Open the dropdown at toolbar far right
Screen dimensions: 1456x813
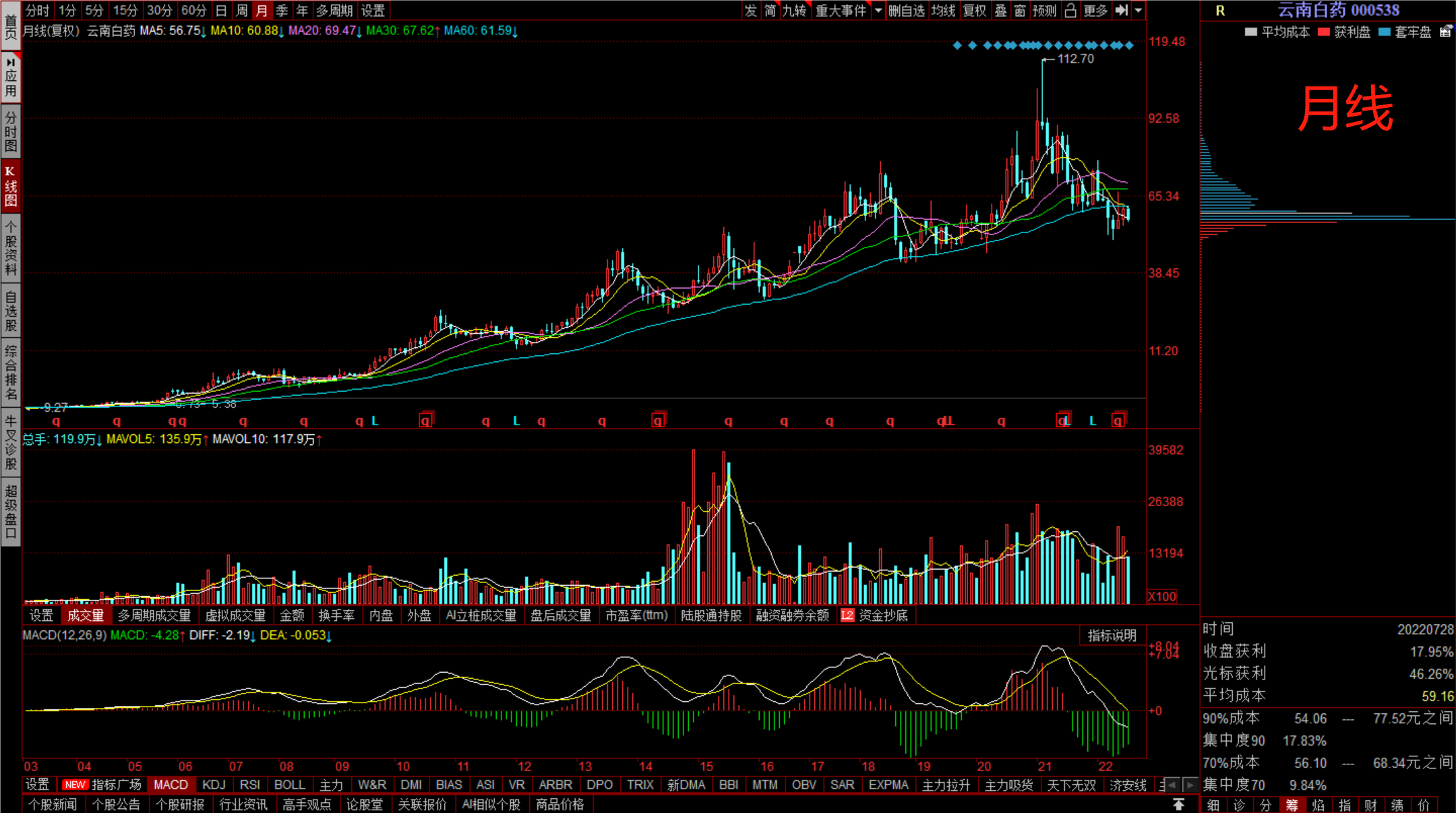tap(1139, 10)
